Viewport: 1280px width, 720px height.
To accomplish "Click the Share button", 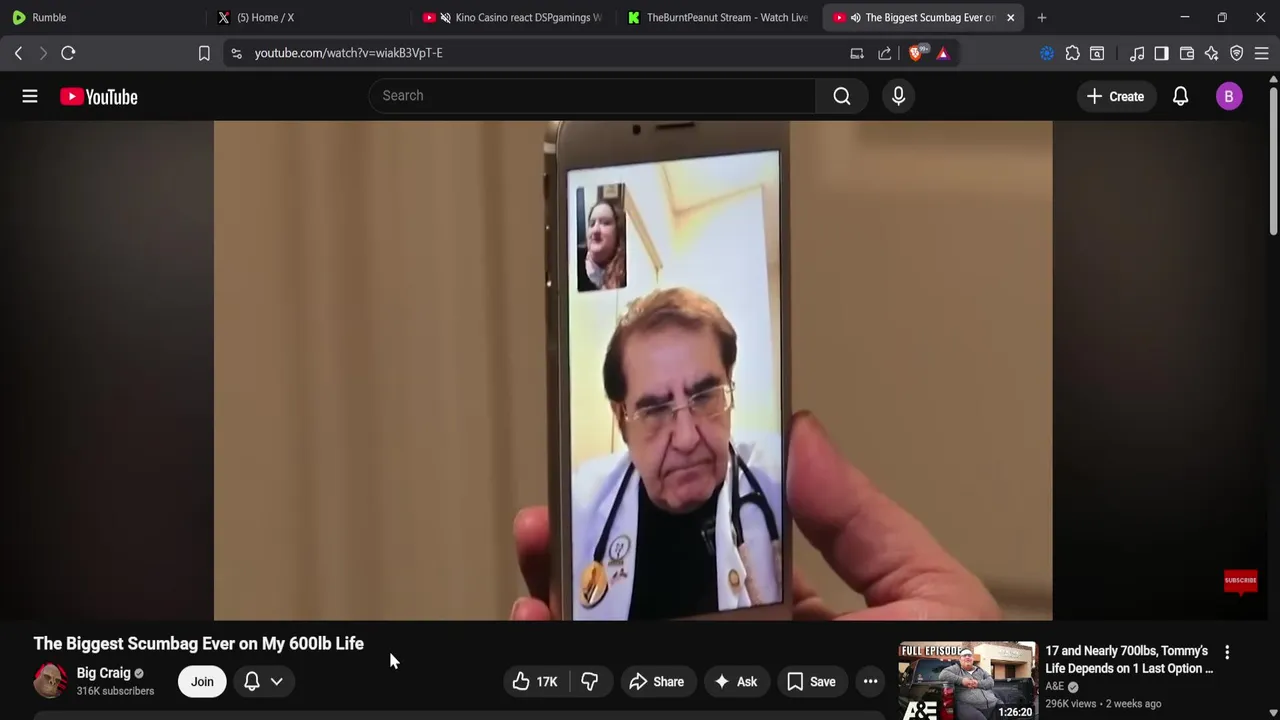I will click(657, 682).
